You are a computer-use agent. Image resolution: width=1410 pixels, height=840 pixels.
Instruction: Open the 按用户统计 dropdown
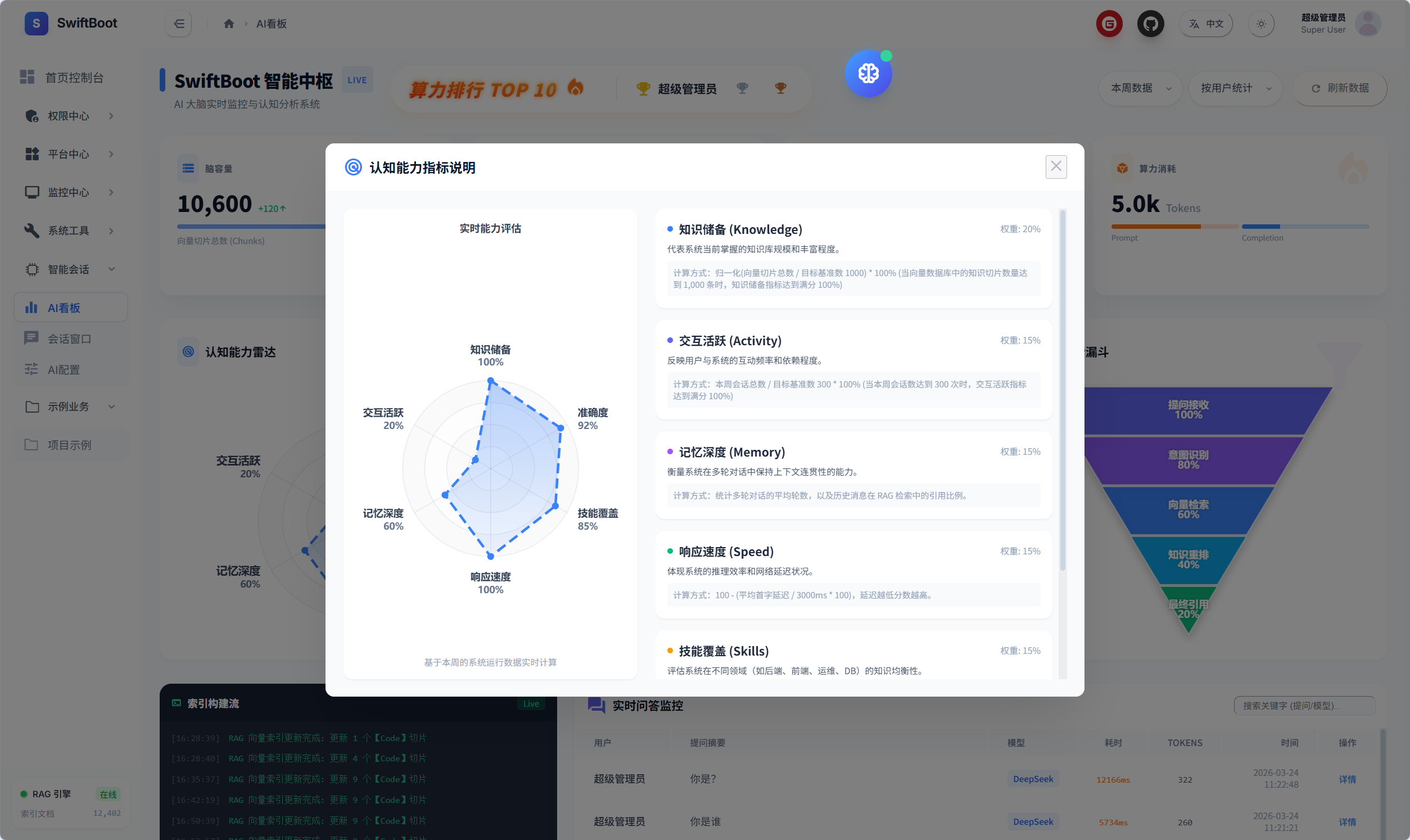(1235, 88)
